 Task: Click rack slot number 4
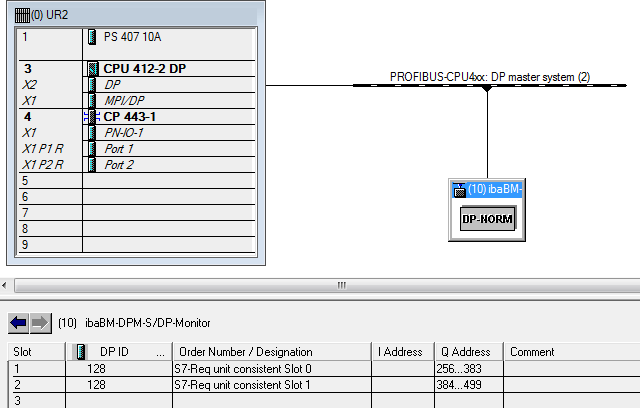(x=27, y=117)
